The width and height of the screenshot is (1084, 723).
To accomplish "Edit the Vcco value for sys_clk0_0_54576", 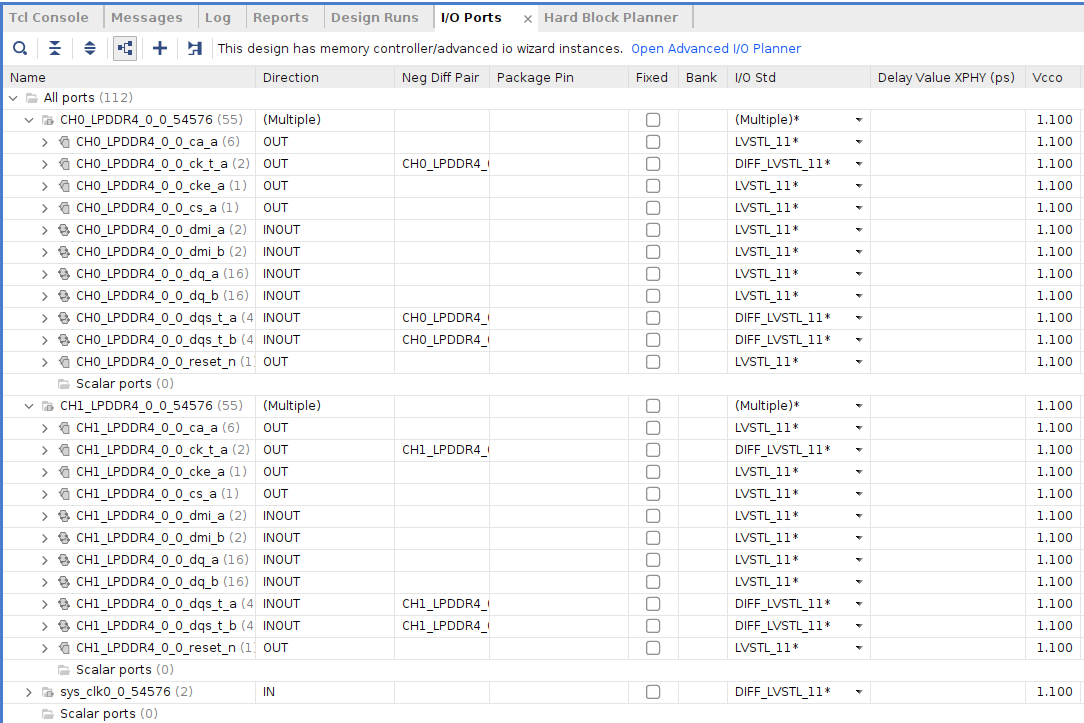I will pos(1054,691).
